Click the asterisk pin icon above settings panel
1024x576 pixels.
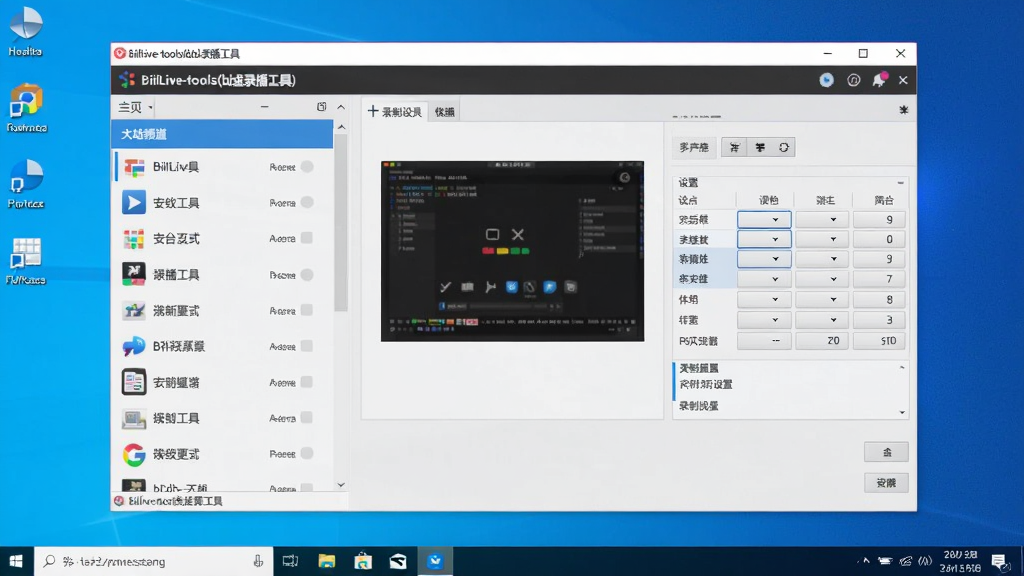click(903, 110)
